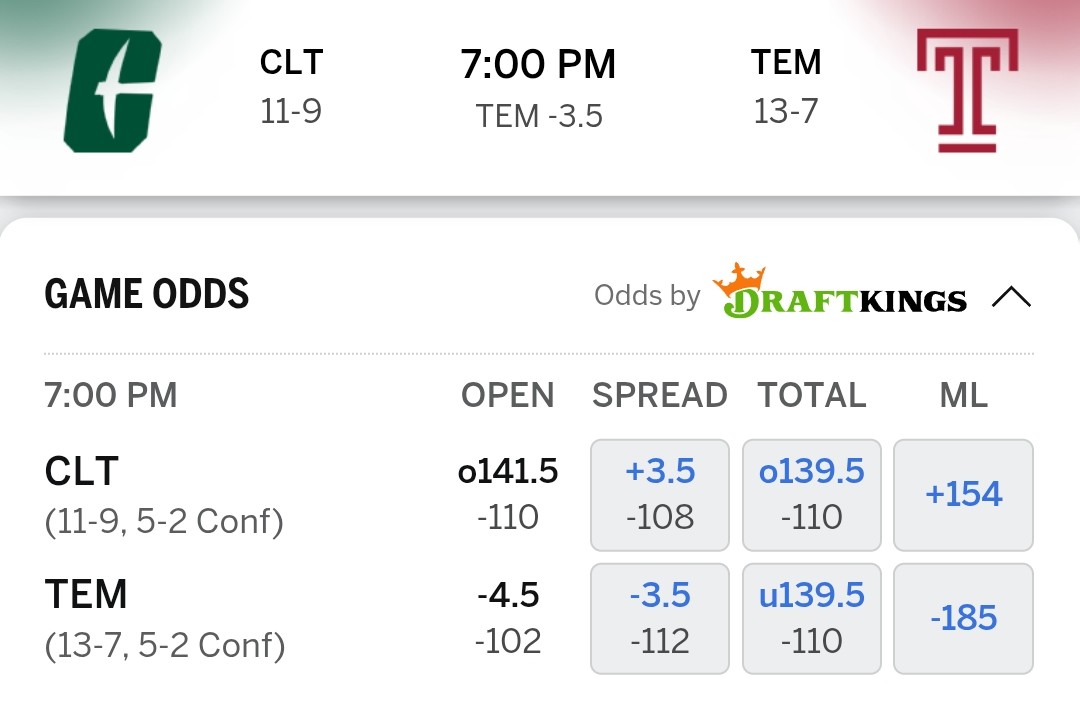Select TEM -3.5 spread bet
The height and width of the screenshot is (702, 1080).
pos(660,618)
